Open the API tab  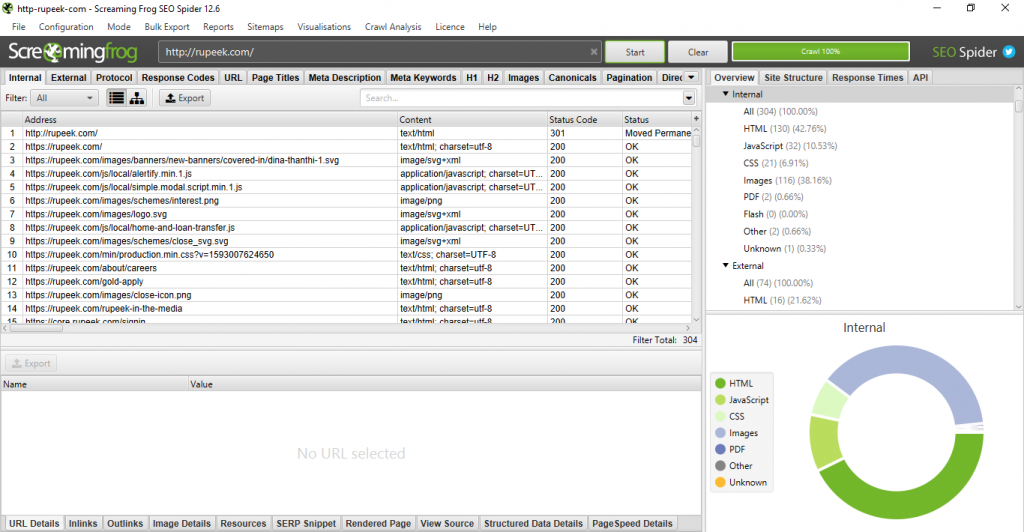920,77
